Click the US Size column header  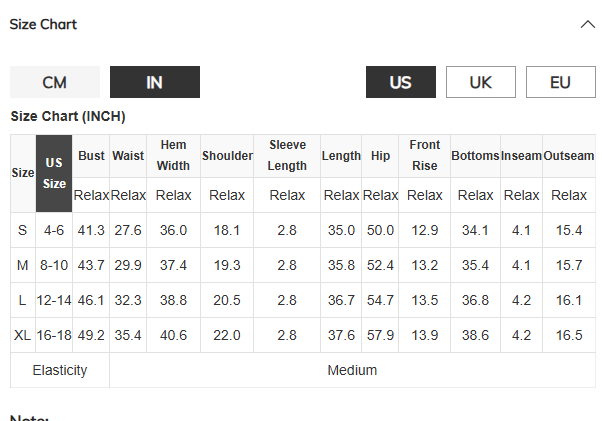pos(54,173)
